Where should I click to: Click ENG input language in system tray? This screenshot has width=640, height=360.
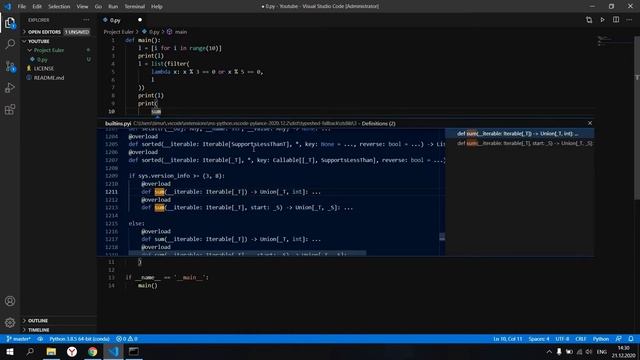pyautogui.click(x=601, y=351)
